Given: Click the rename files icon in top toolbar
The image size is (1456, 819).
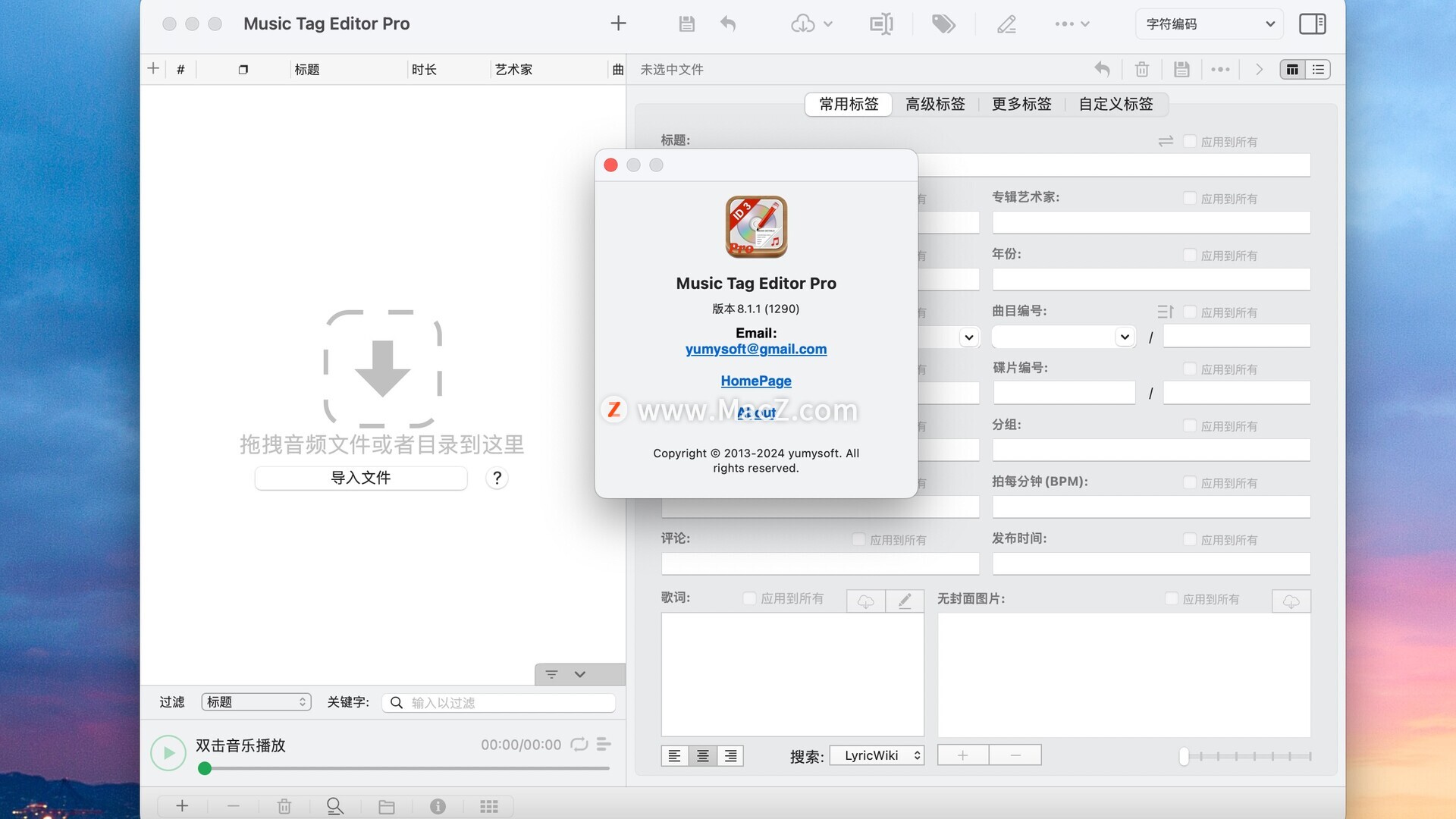Looking at the screenshot, I should (881, 24).
